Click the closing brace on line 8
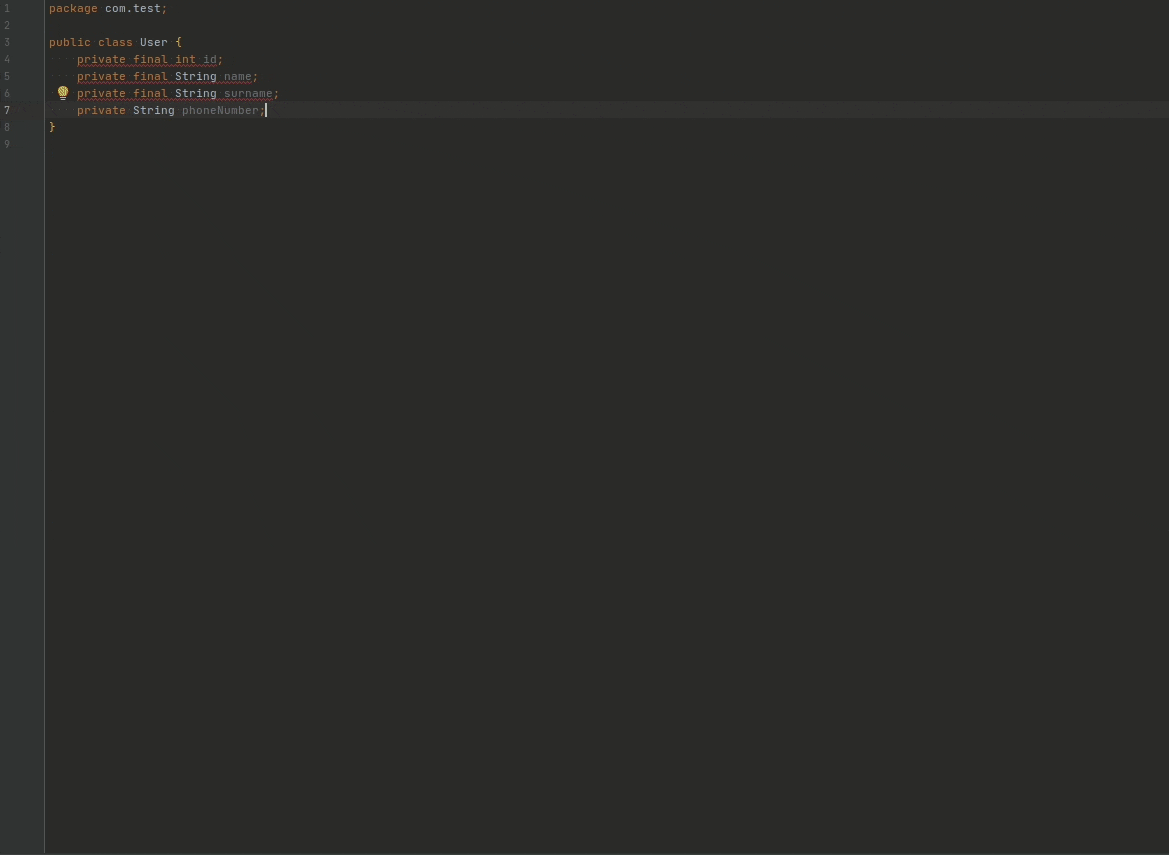The width and height of the screenshot is (1169, 855). [x=52, y=127]
